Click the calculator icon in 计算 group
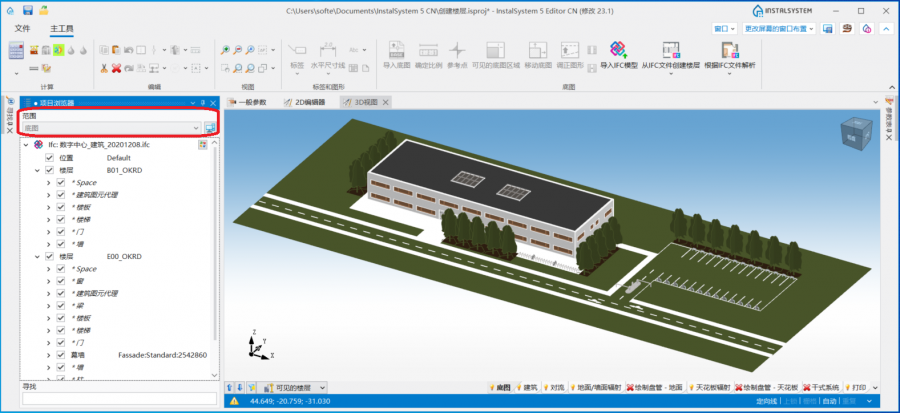 click(16, 50)
